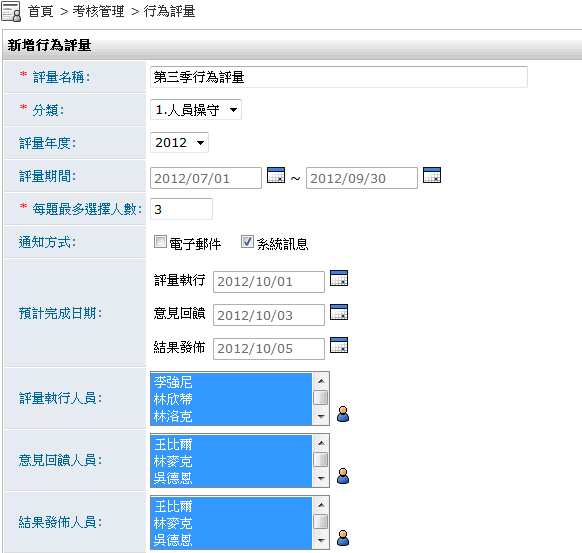Select 吳德恩 in 結果發佈人員 list
The image size is (582, 553).
click(232, 540)
